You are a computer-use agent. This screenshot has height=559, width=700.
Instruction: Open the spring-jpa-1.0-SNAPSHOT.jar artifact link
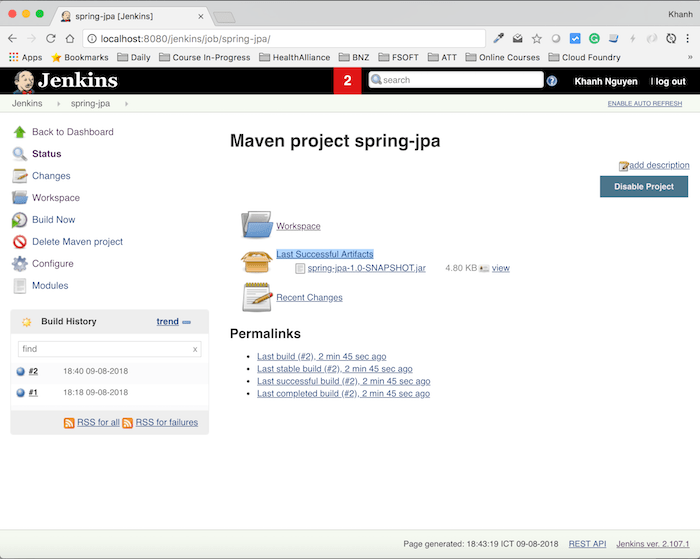367,268
